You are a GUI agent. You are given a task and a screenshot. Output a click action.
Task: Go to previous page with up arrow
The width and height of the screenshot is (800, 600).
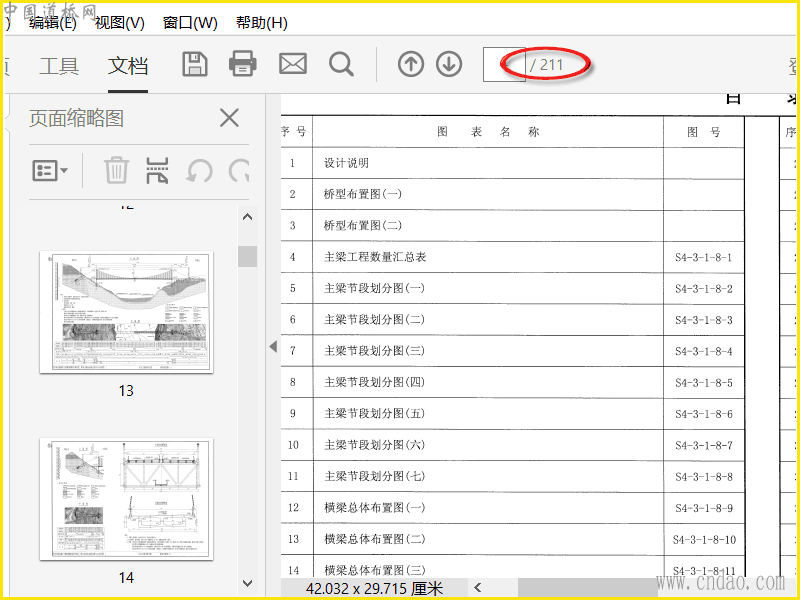[x=411, y=65]
